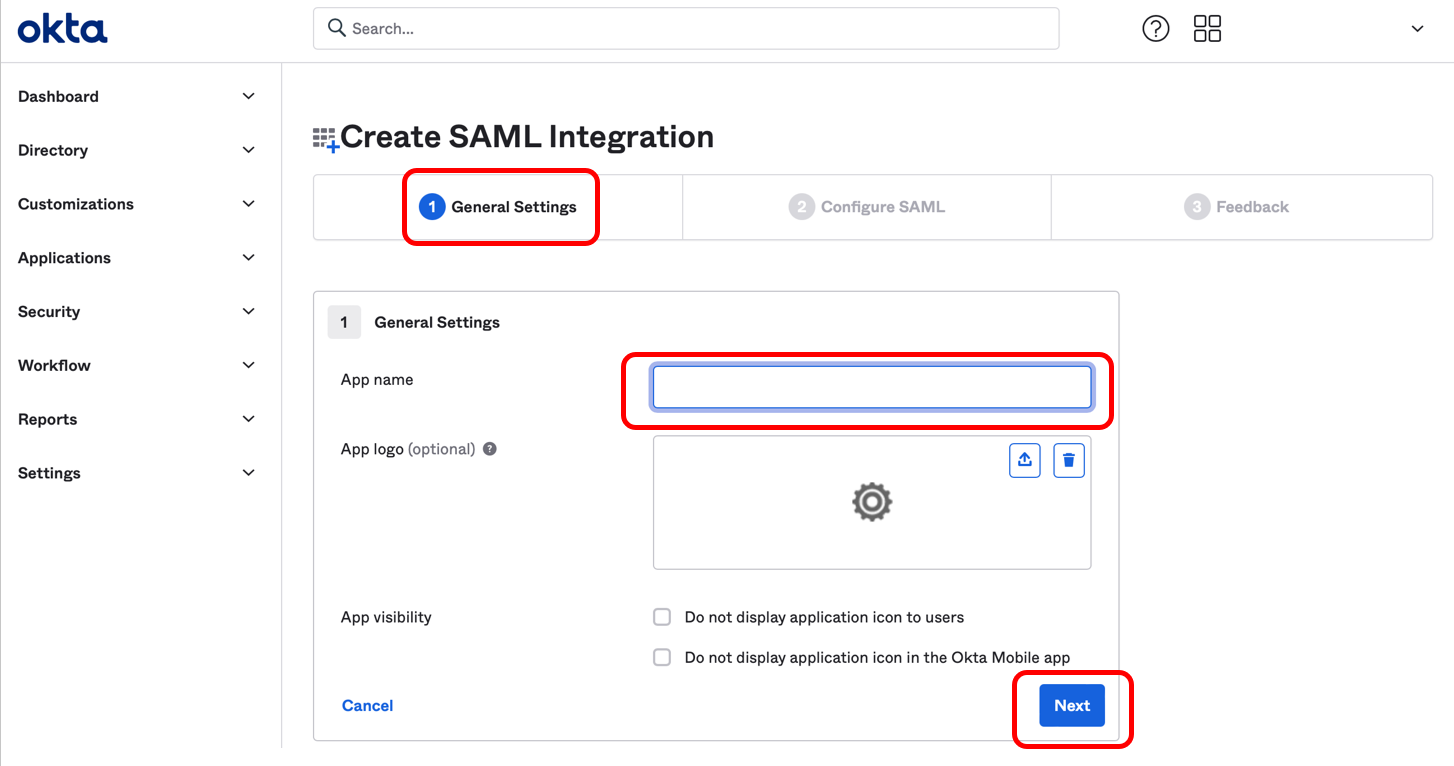Click the App visibility label
This screenshot has height=766, width=1454.
coord(386,617)
